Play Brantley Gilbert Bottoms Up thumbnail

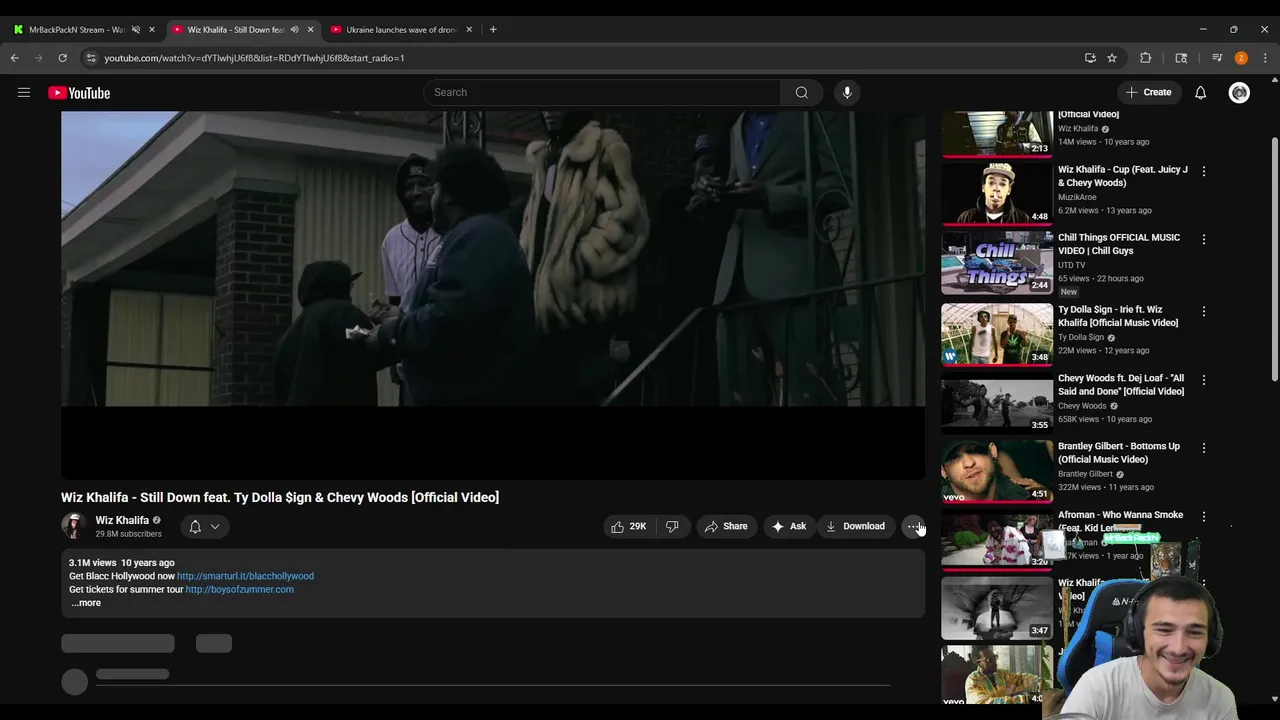[x=997, y=471]
